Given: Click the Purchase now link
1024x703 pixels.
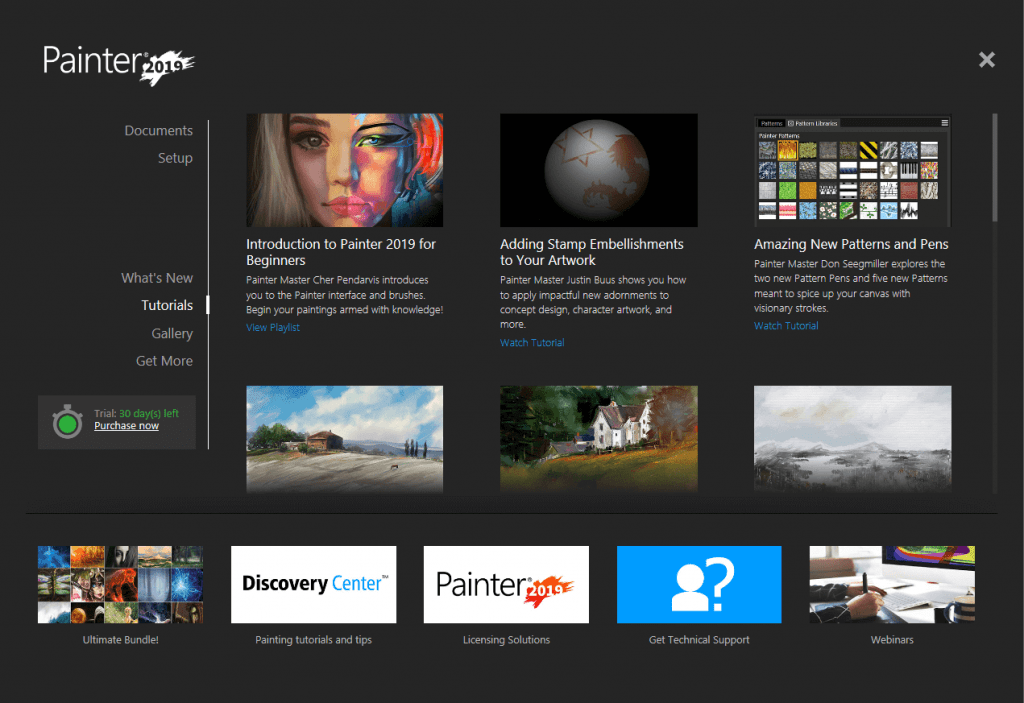Looking at the screenshot, I should tap(126, 425).
